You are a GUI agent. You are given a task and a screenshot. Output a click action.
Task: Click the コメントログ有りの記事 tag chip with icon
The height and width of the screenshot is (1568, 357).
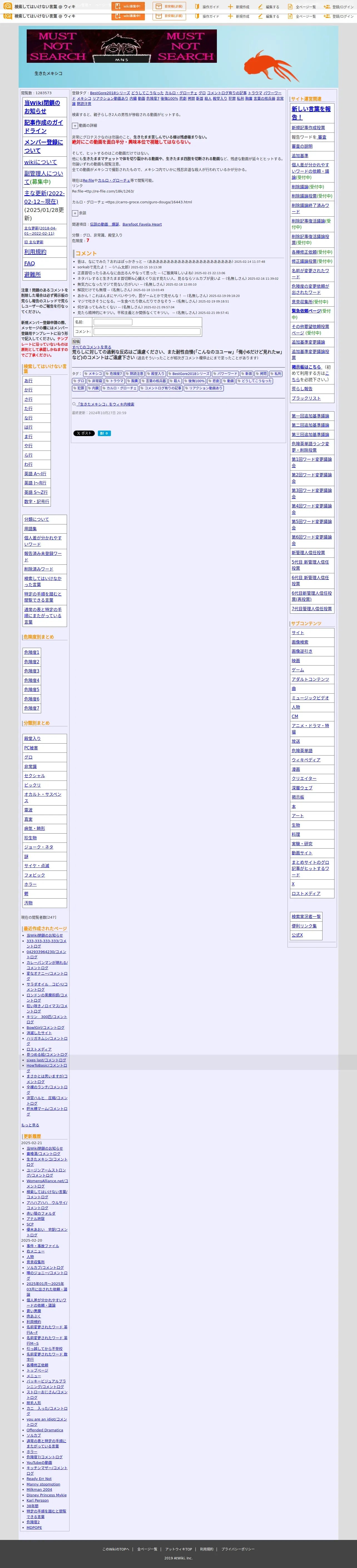160,388
